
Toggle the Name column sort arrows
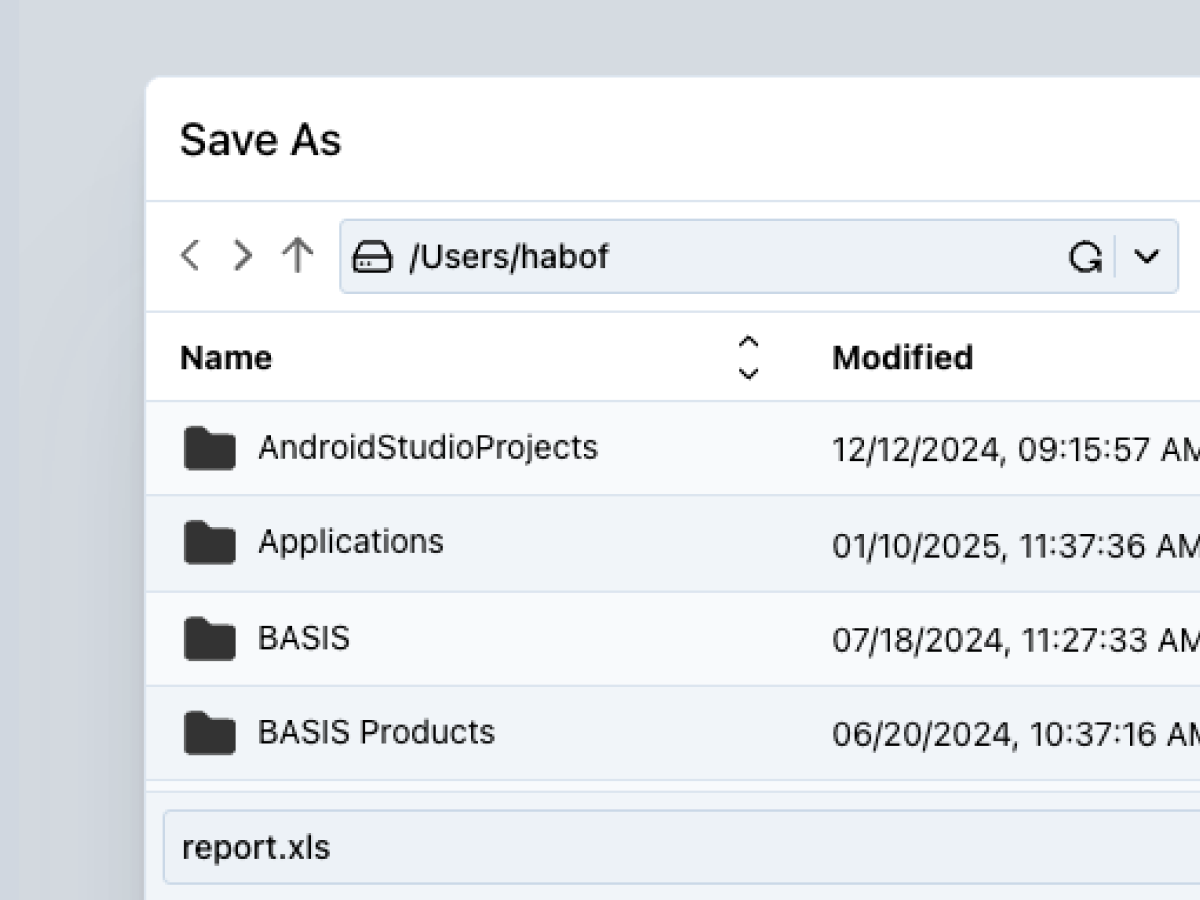748,358
